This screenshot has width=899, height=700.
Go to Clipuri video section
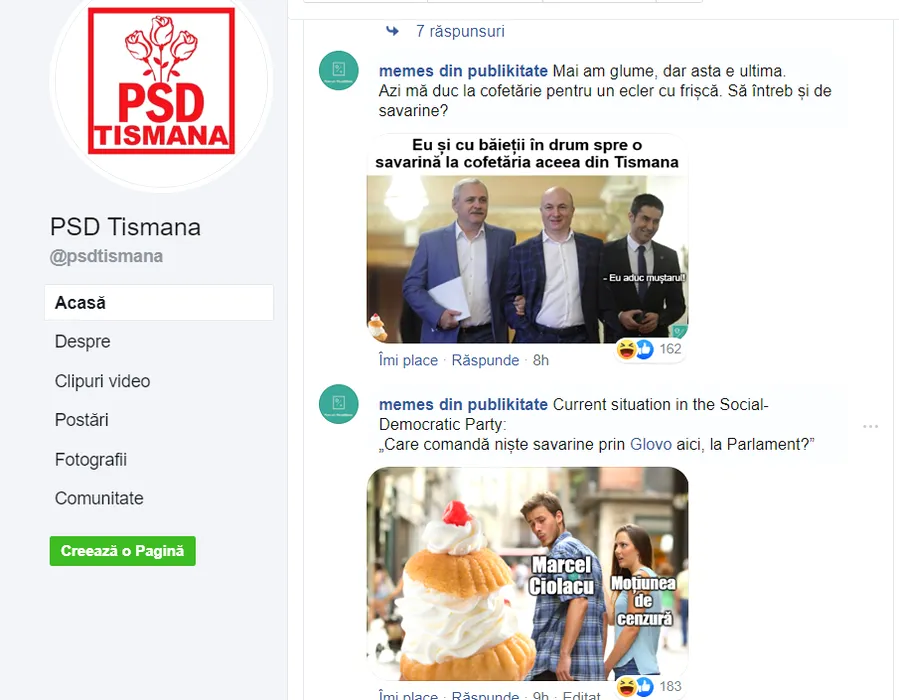coord(103,381)
